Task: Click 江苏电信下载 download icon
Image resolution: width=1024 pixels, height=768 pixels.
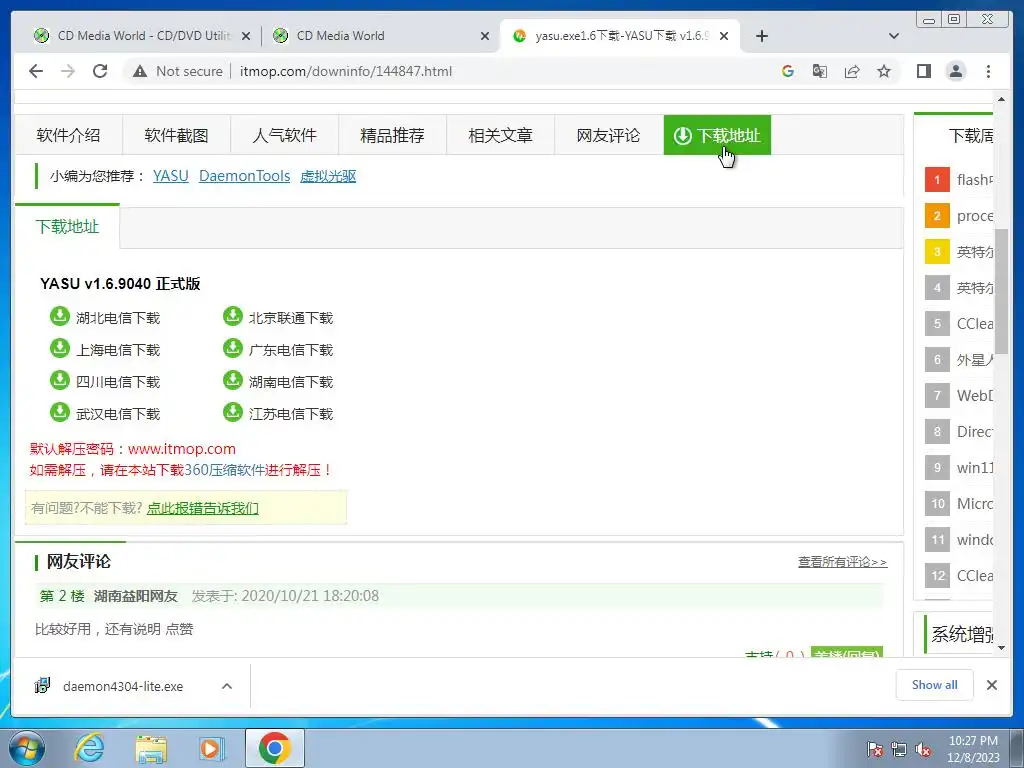Action: [x=232, y=412]
